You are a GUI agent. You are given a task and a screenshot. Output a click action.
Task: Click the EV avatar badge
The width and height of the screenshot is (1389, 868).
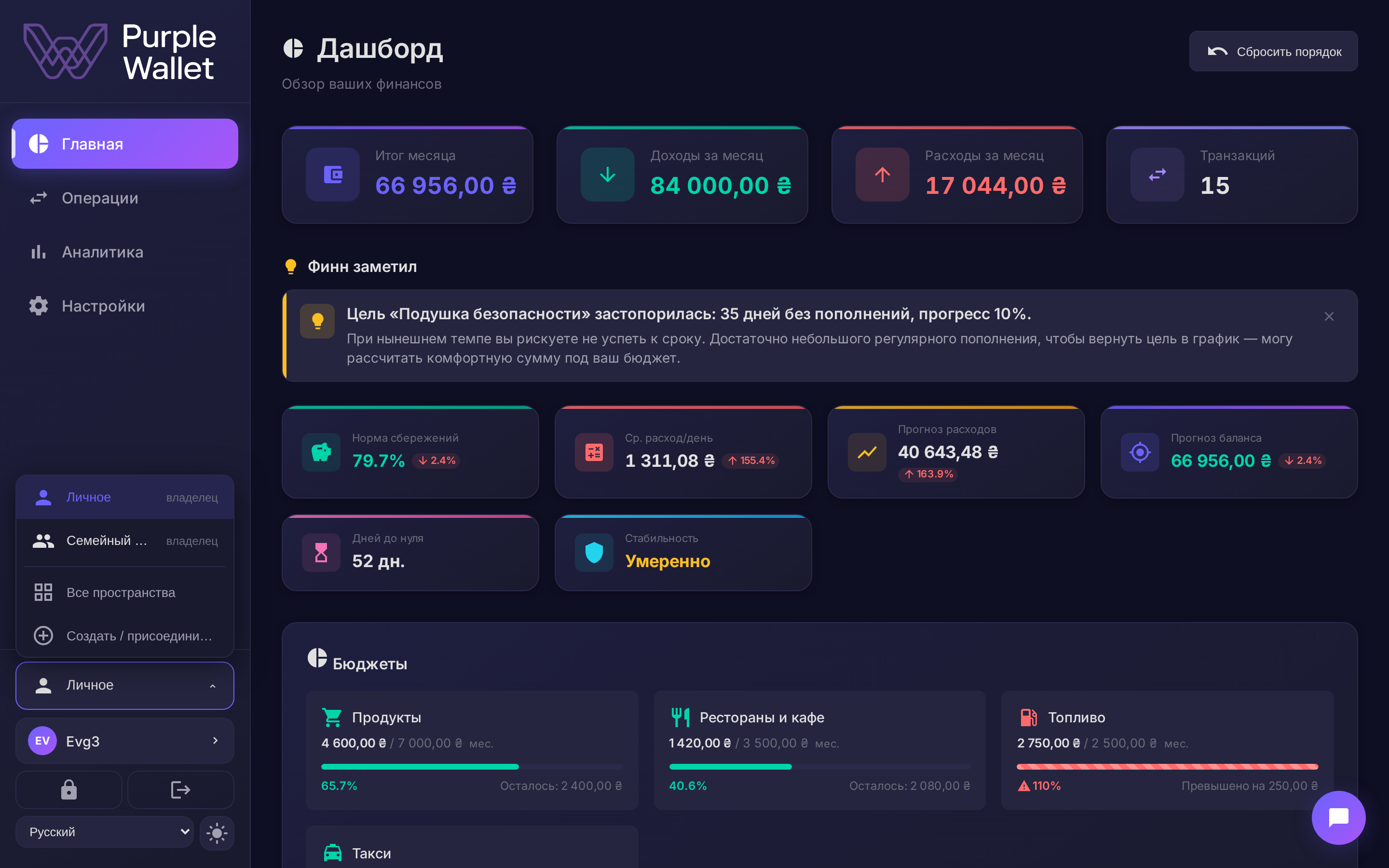click(42, 741)
